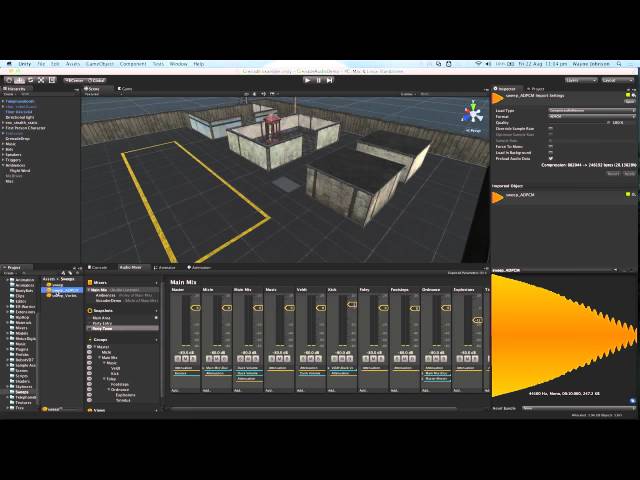The width and height of the screenshot is (640, 480).
Task: Toggle visibility eye for Explosions group
Action: [89, 395]
